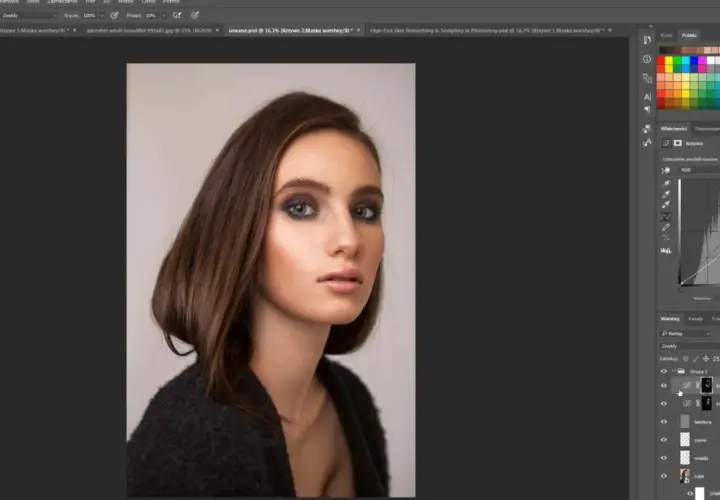This screenshot has height=500, width=720.
Task: Choose edit points to modify curve tool
Action: [x=666, y=216]
